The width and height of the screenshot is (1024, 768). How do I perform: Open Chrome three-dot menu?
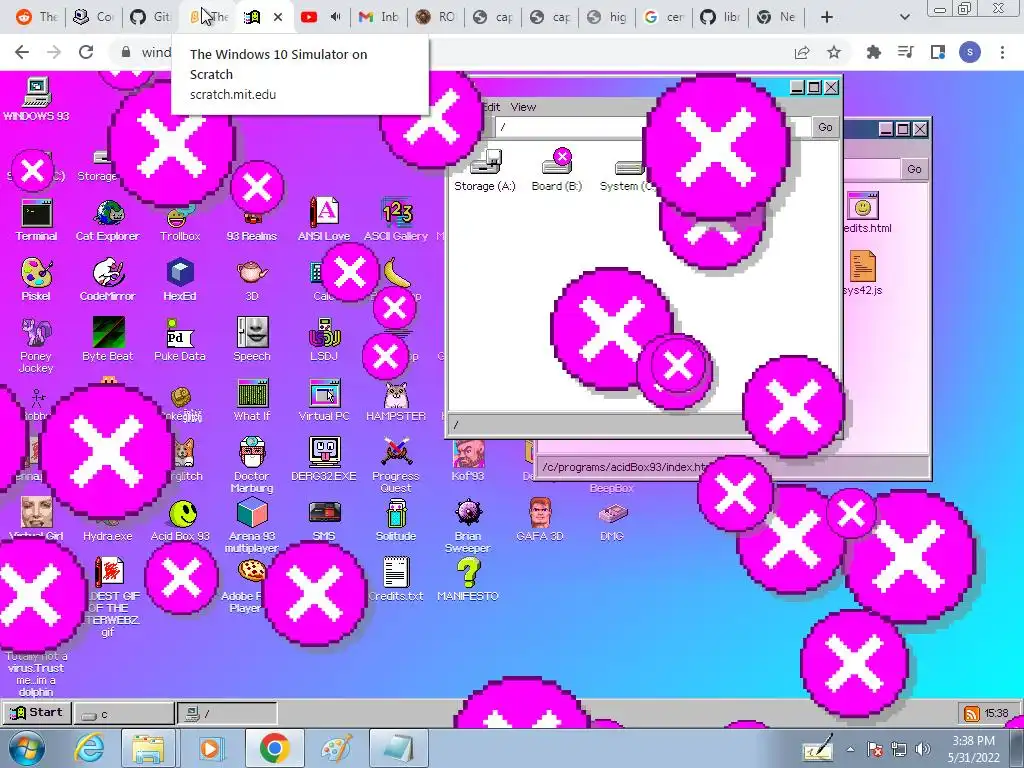(1002, 52)
